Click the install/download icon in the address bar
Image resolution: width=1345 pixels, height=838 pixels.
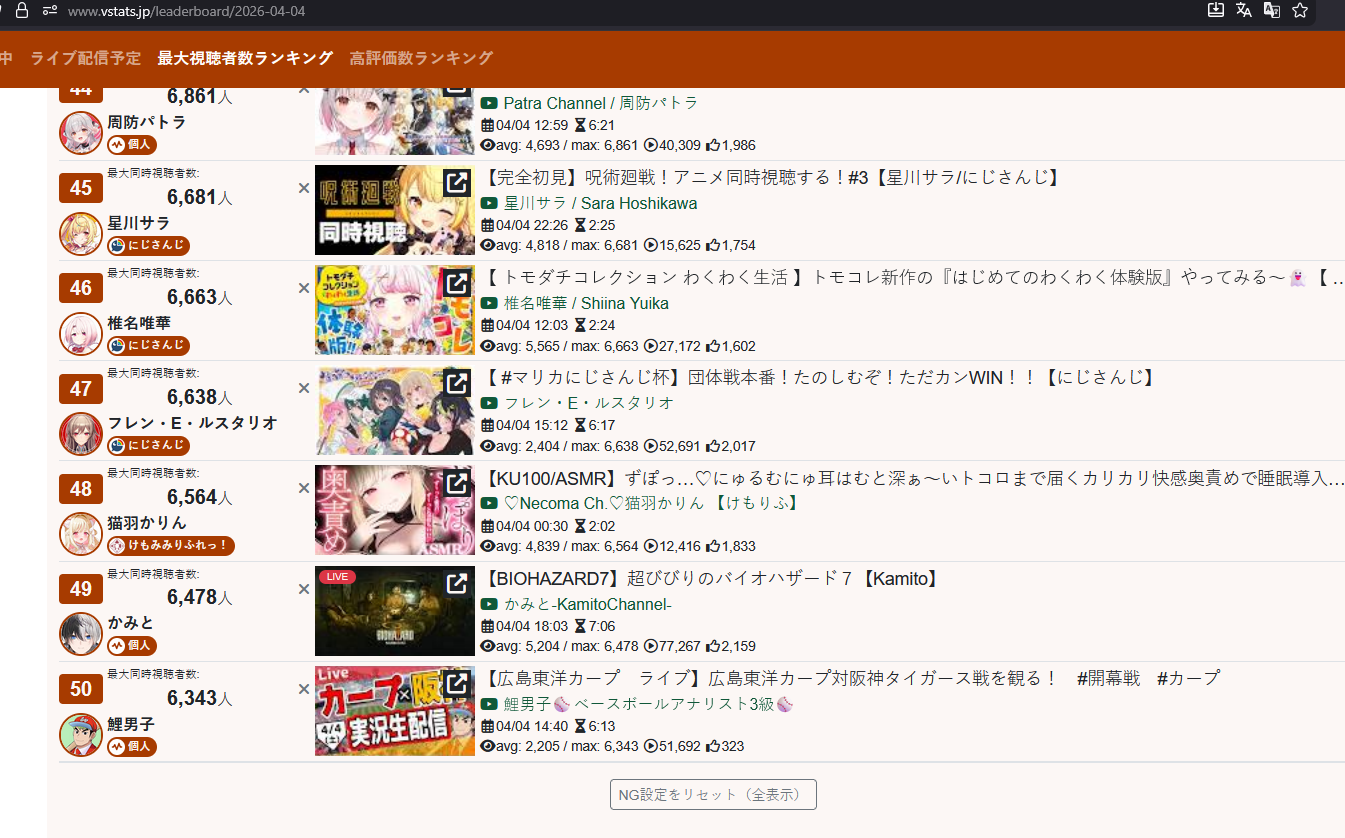[1216, 10]
